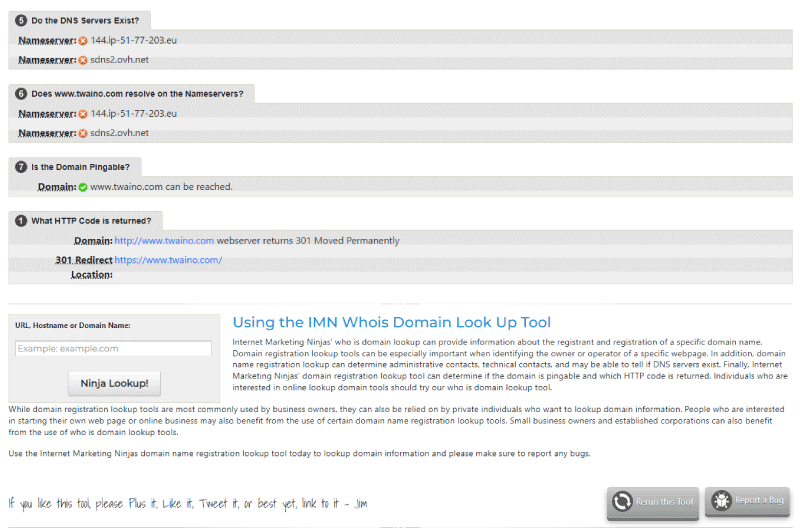Click the Report a Bug button

pyautogui.click(x=747, y=501)
